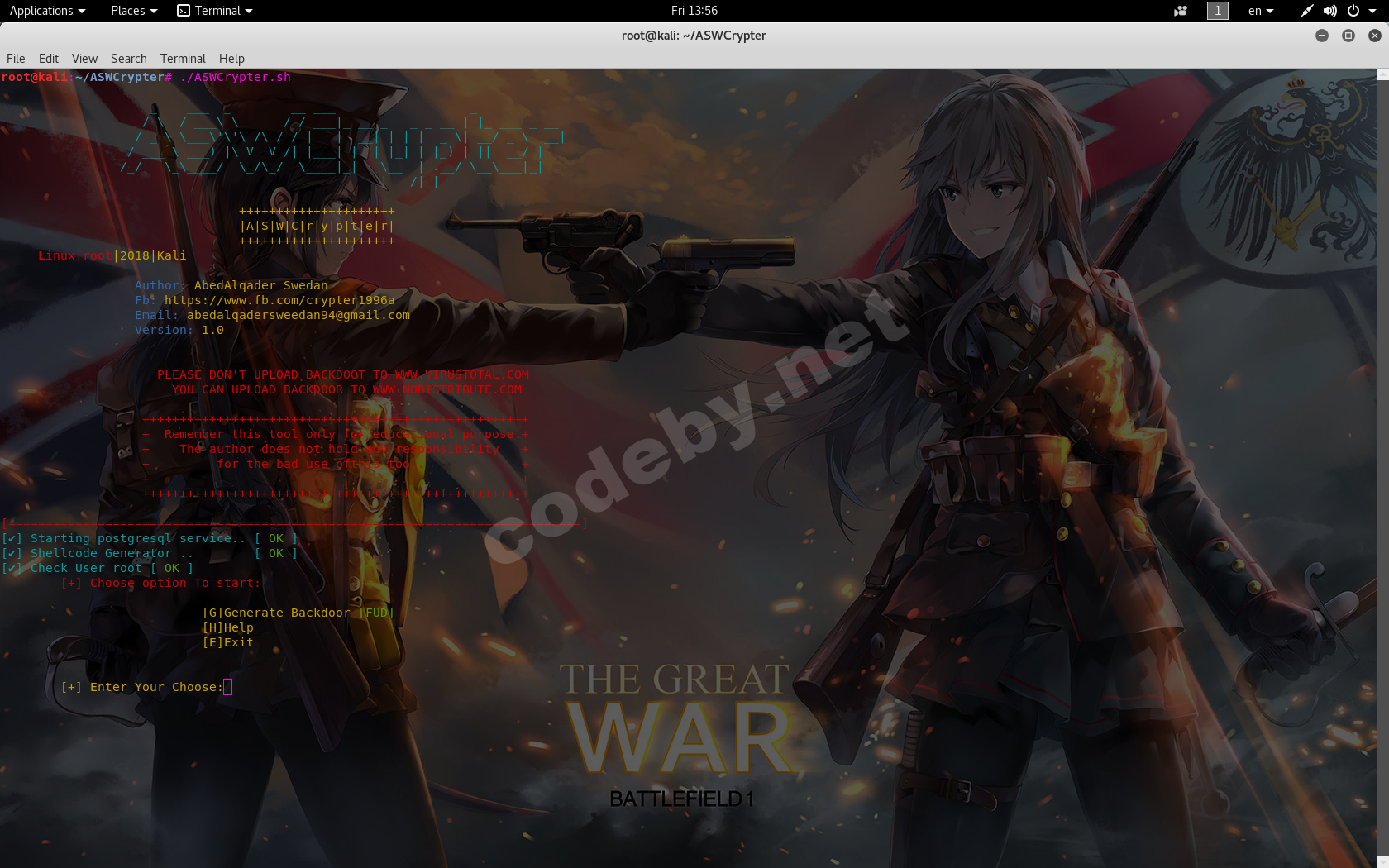Click the terminal's vertical scrollbar

click(x=1383, y=468)
